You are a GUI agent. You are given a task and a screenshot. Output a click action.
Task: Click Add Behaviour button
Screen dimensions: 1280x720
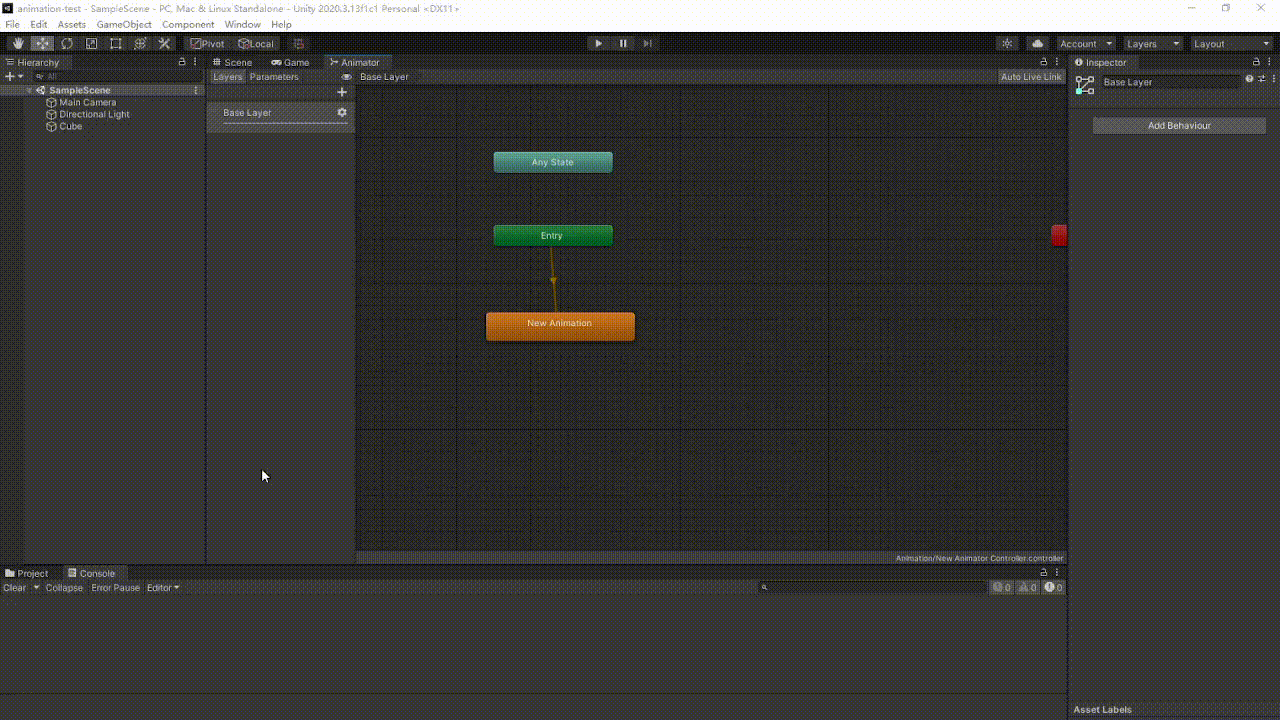[1179, 125]
